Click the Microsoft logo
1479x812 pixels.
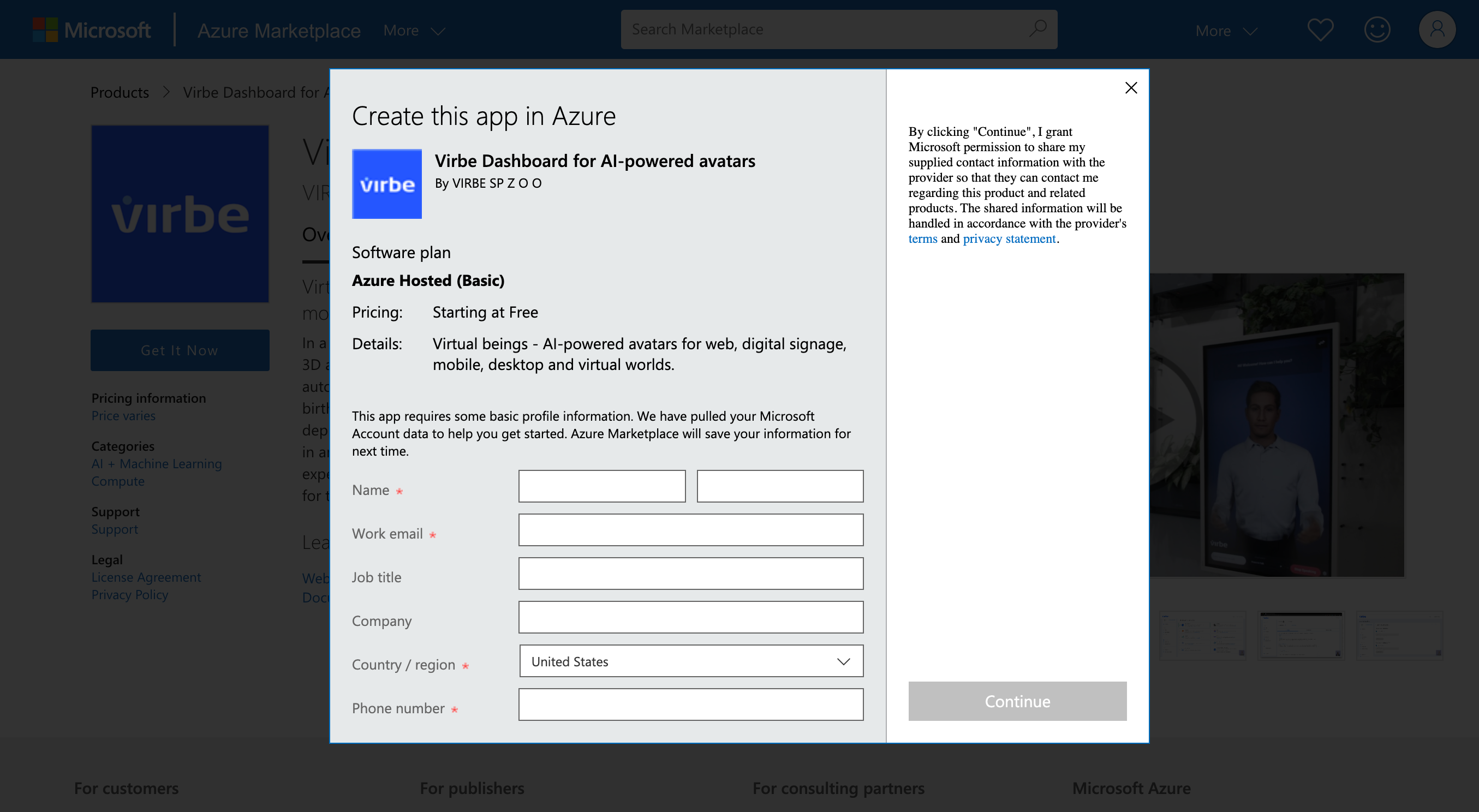tap(92, 30)
